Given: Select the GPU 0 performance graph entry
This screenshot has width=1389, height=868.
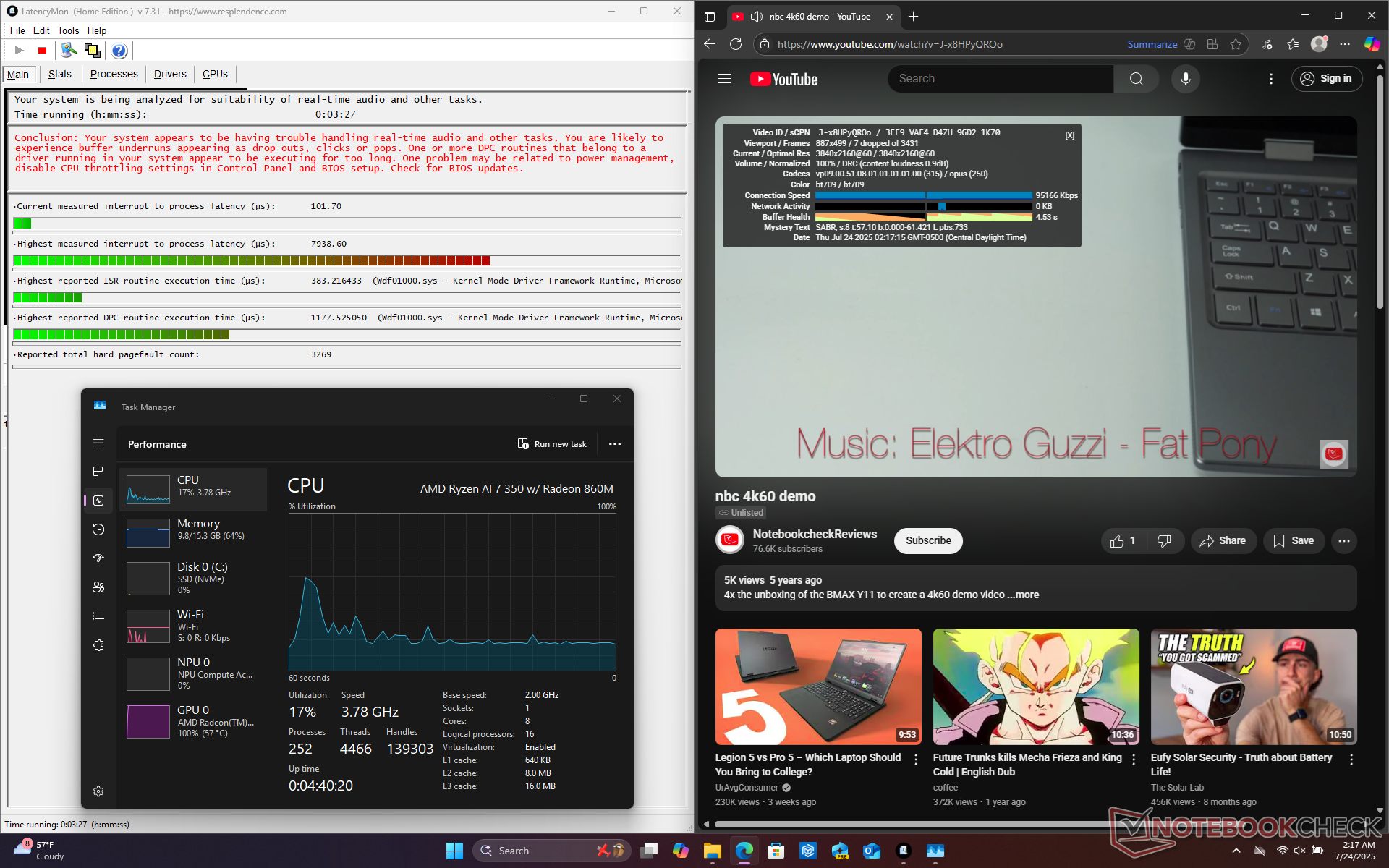Looking at the screenshot, I should (192, 721).
